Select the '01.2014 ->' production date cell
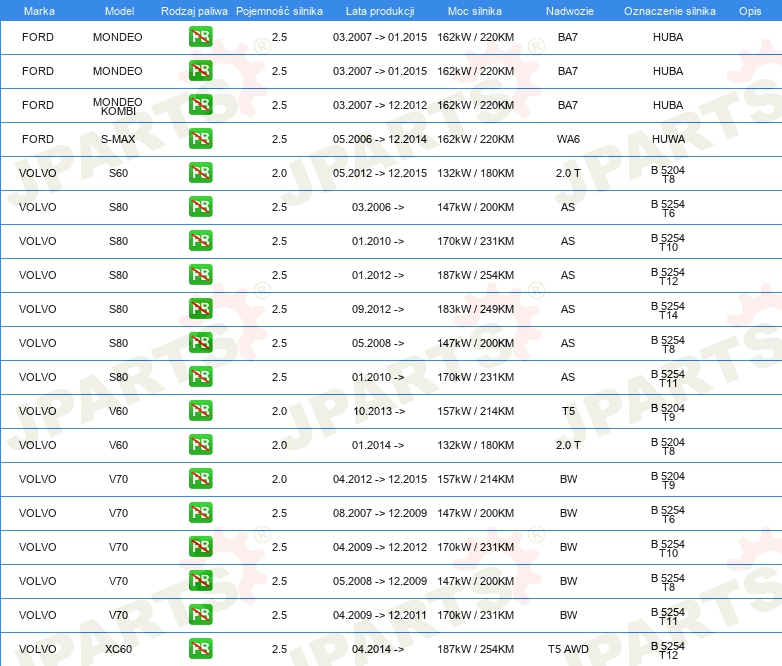782x666 pixels. (378, 445)
